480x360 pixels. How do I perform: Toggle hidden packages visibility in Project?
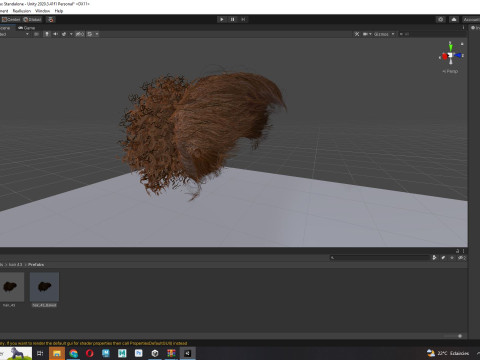click(x=462, y=257)
